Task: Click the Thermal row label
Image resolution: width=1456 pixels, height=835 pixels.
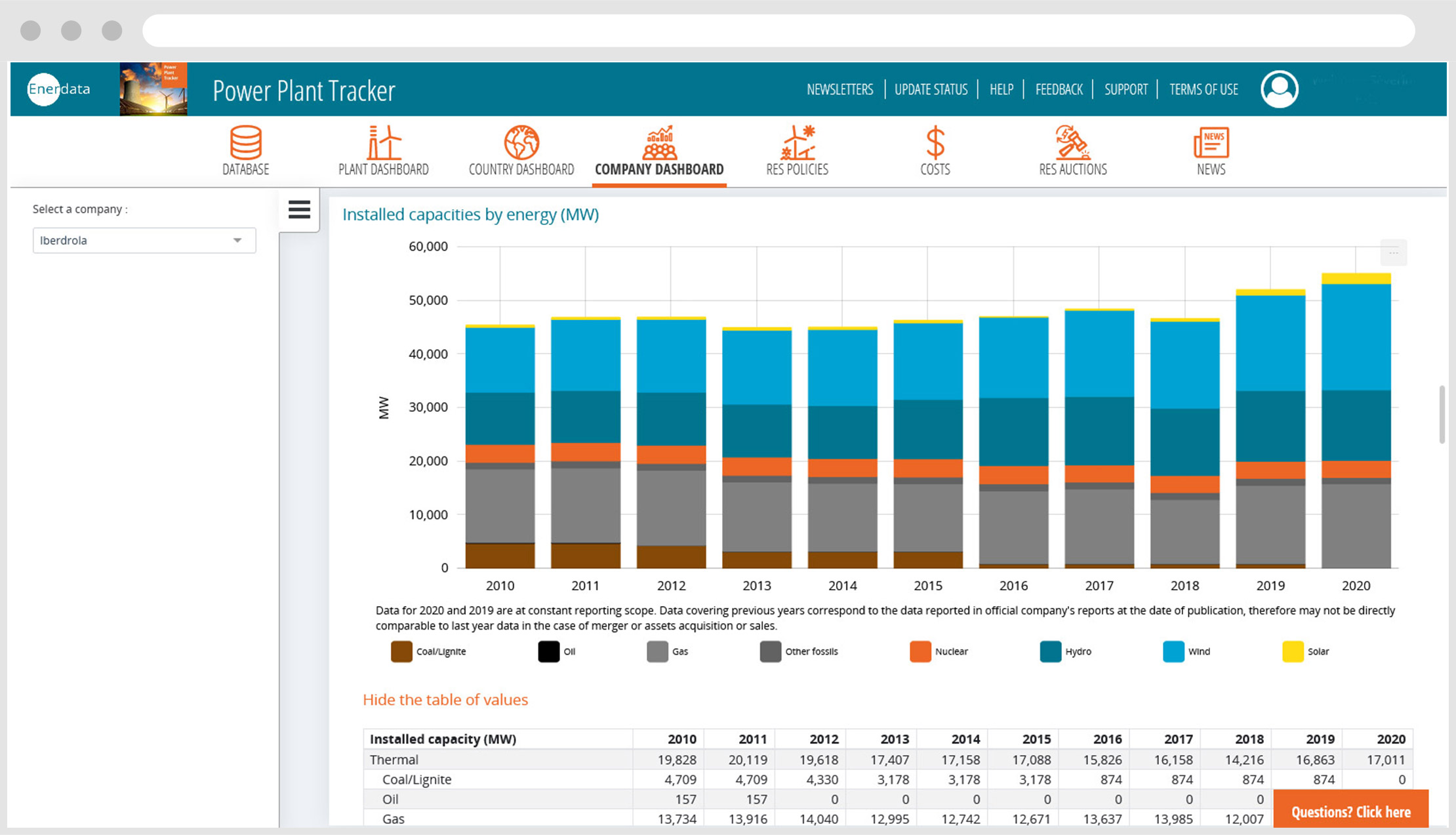Action: 394,760
